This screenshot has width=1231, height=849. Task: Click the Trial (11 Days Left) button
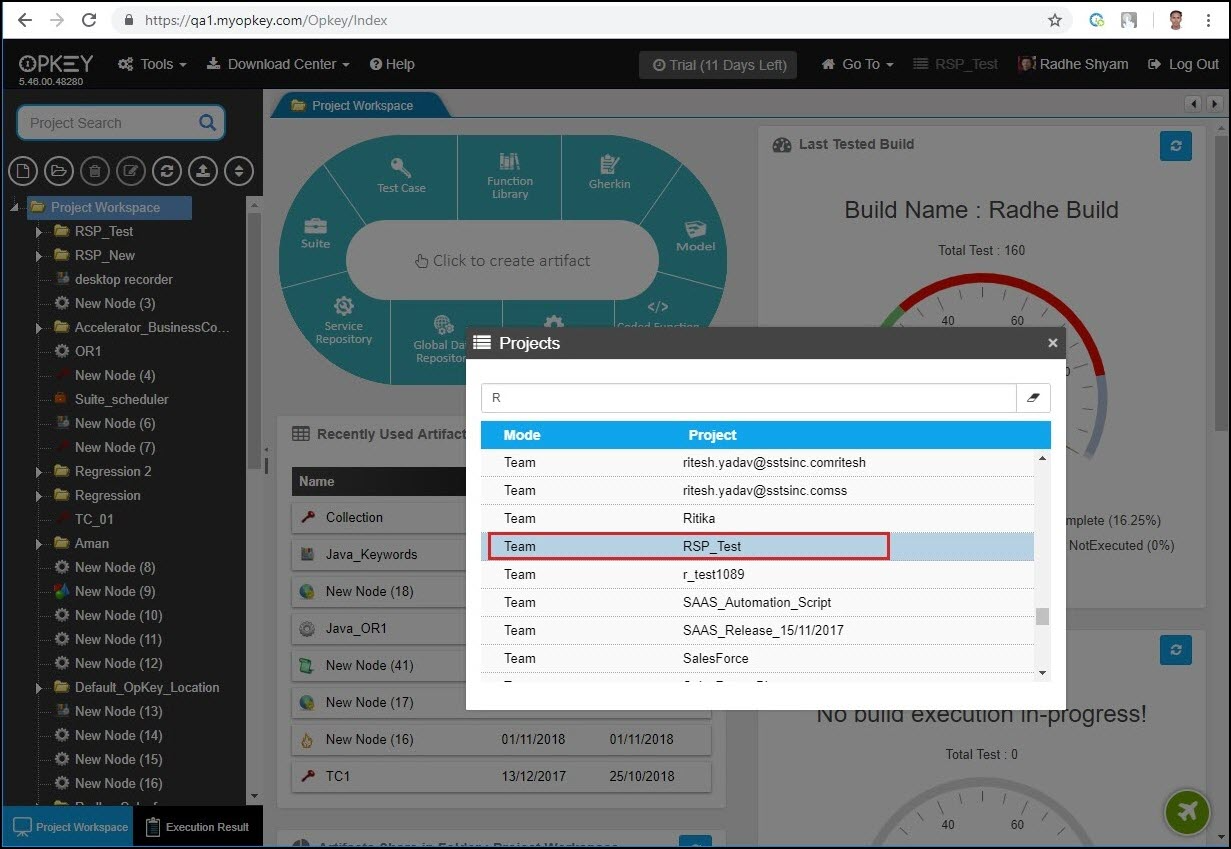[x=718, y=64]
